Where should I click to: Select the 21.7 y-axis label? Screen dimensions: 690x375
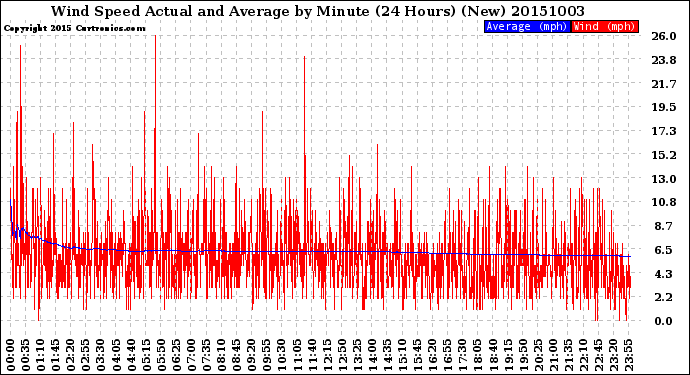(664, 84)
